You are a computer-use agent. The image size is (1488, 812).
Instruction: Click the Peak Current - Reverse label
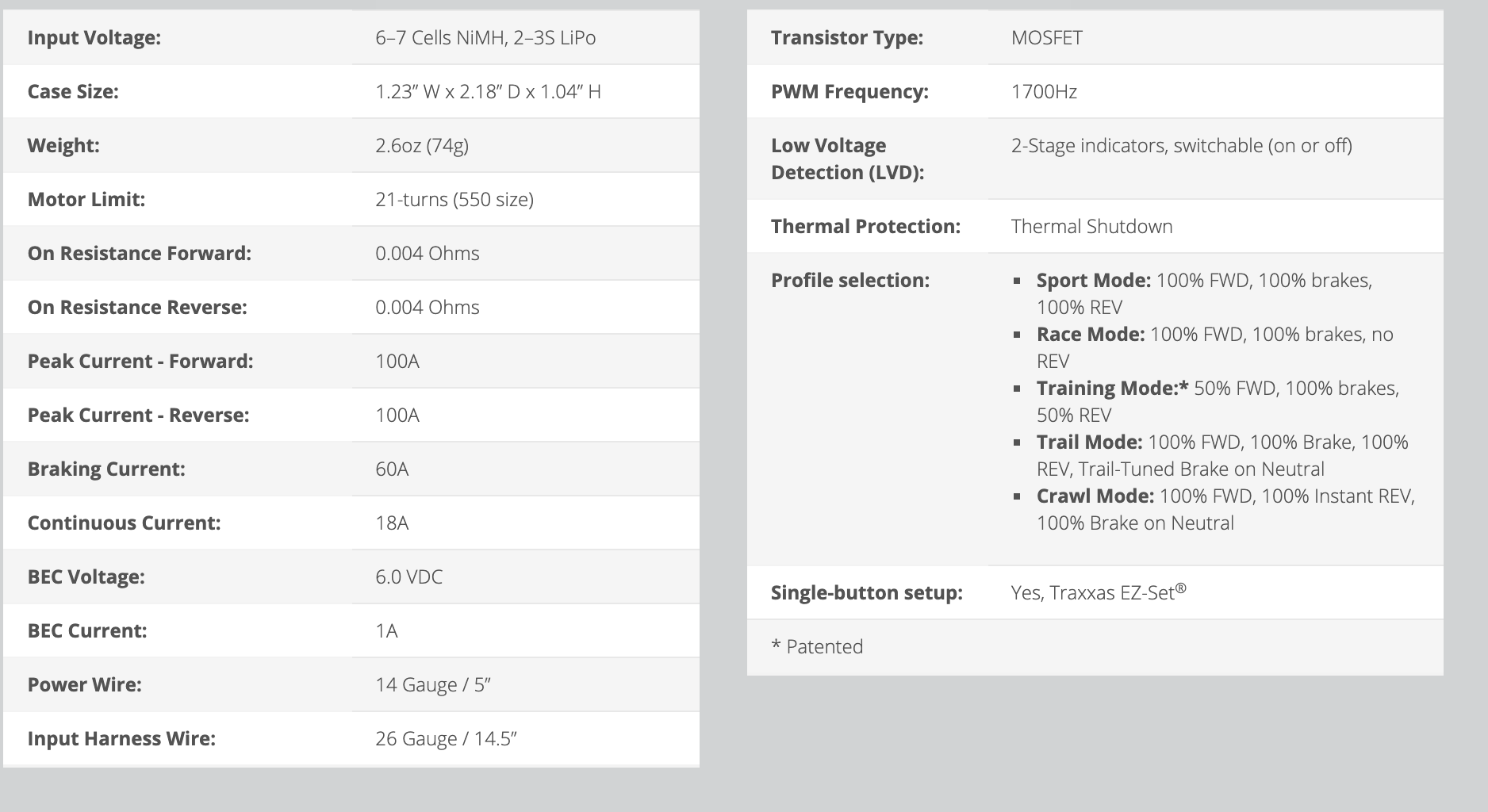[138, 415]
